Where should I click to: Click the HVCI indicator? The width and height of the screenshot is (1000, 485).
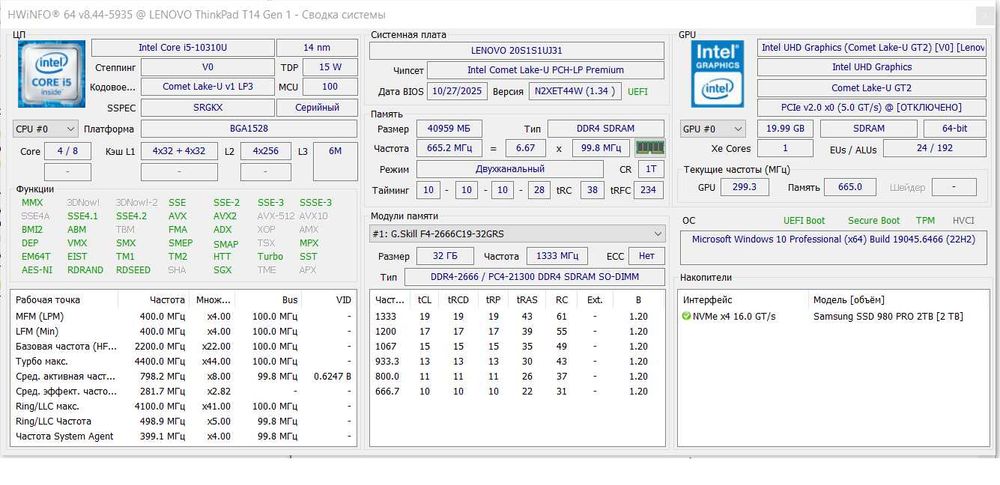point(964,221)
